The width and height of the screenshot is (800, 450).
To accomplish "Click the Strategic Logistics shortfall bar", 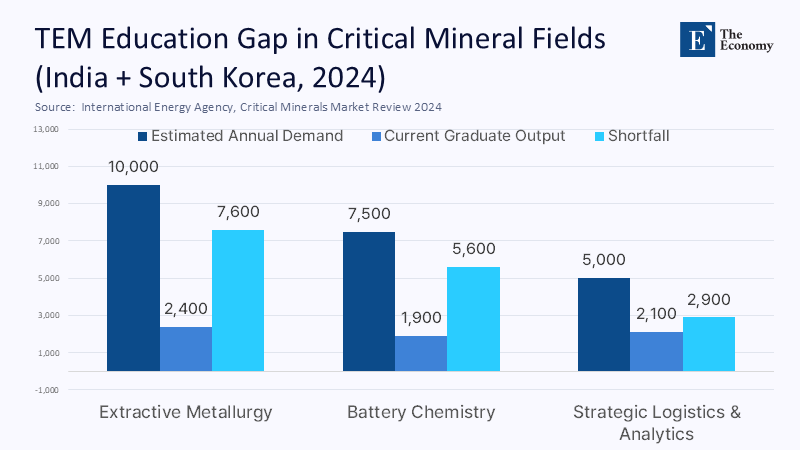I will [710, 344].
